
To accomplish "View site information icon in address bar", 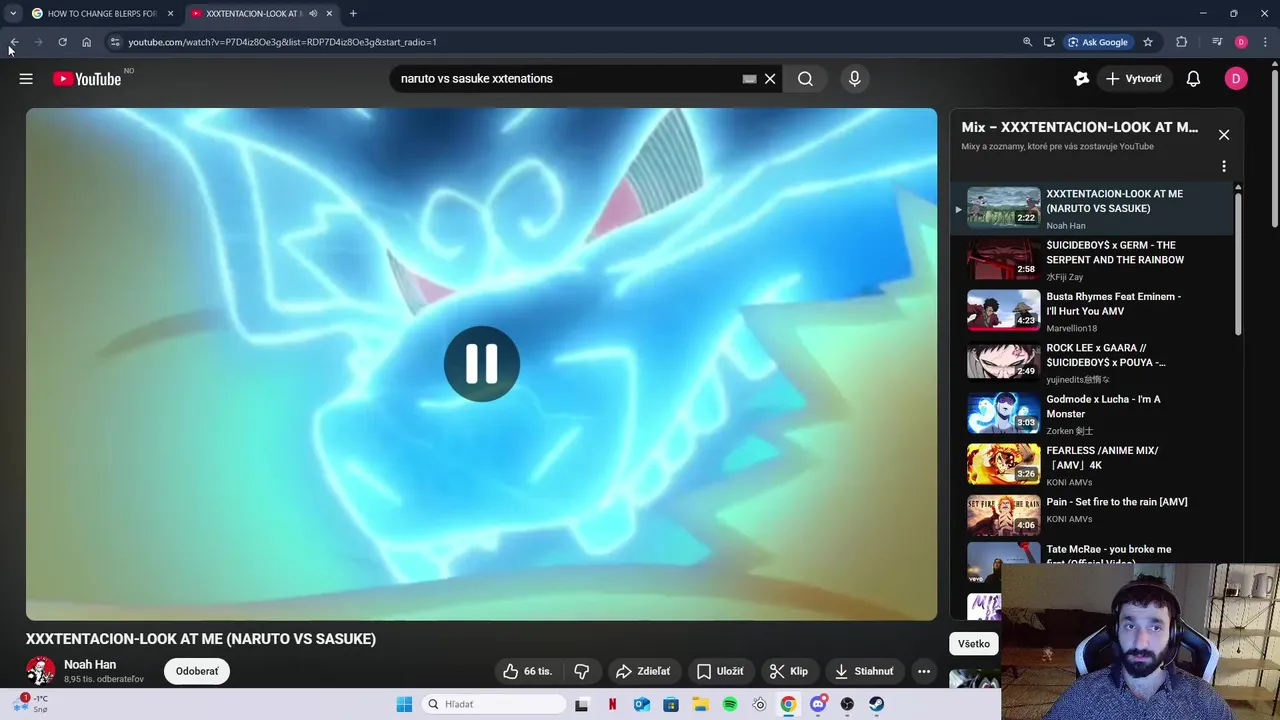I will [115, 42].
